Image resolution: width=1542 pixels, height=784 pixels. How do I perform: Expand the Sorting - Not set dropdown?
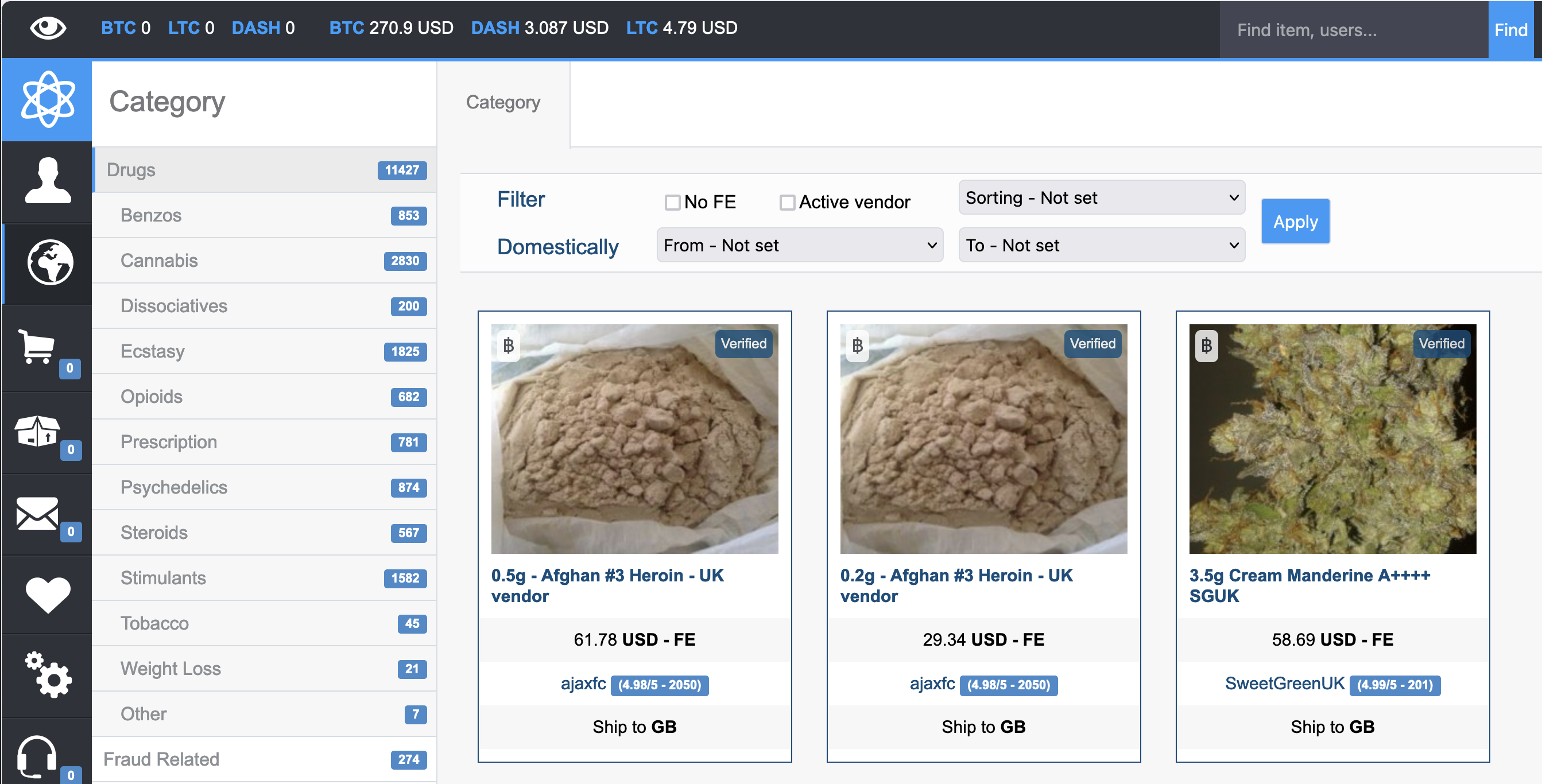[x=1101, y=197]
